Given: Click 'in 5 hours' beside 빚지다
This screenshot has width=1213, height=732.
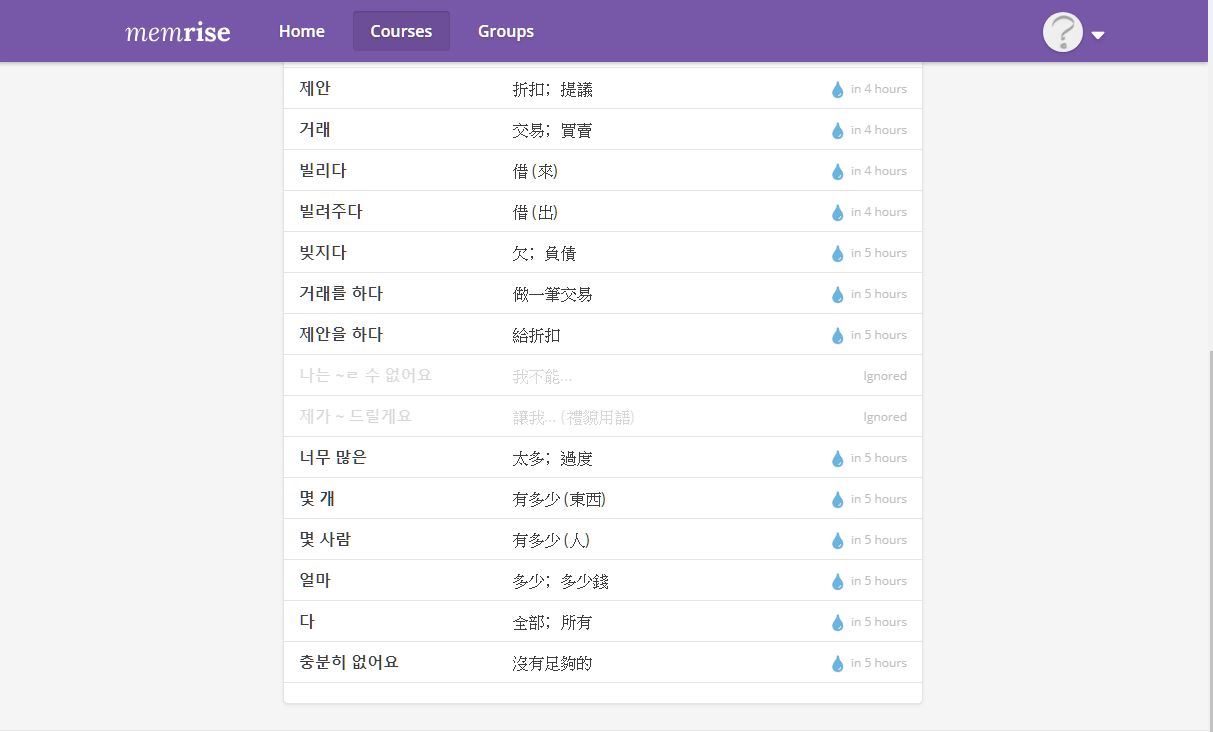Looking at the screenshot, I should 879,253.
